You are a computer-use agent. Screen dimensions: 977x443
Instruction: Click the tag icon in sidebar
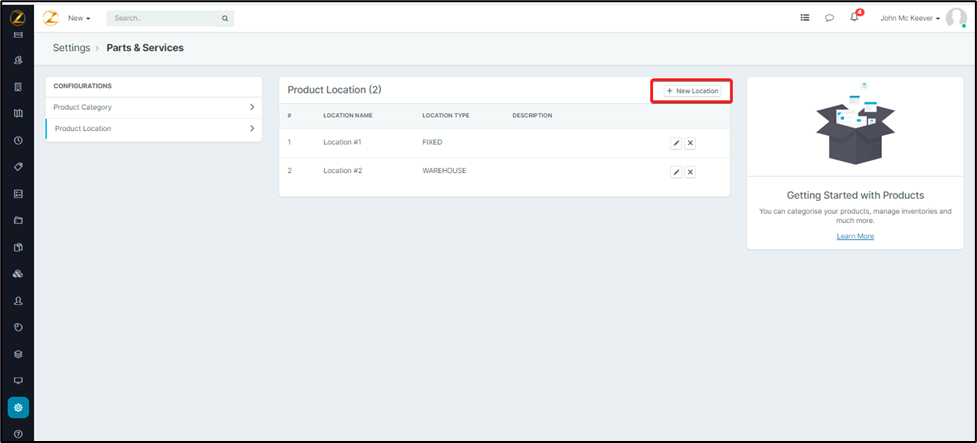[18, 167]
